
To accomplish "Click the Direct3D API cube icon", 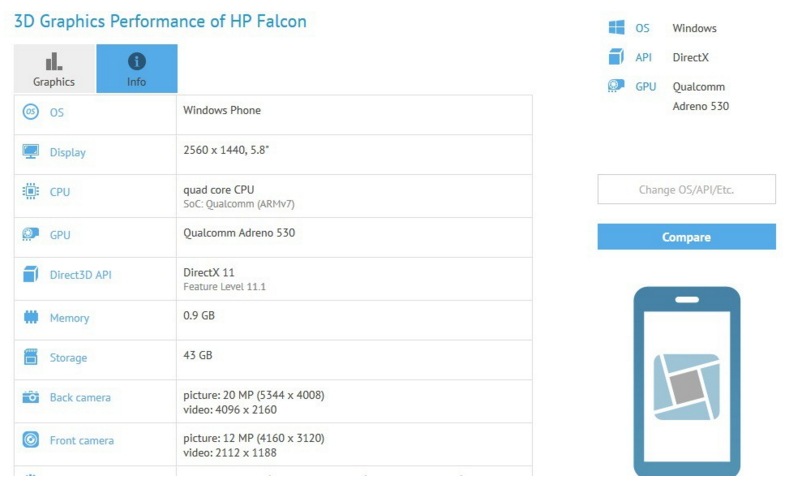I will click(x=31, y=274).
